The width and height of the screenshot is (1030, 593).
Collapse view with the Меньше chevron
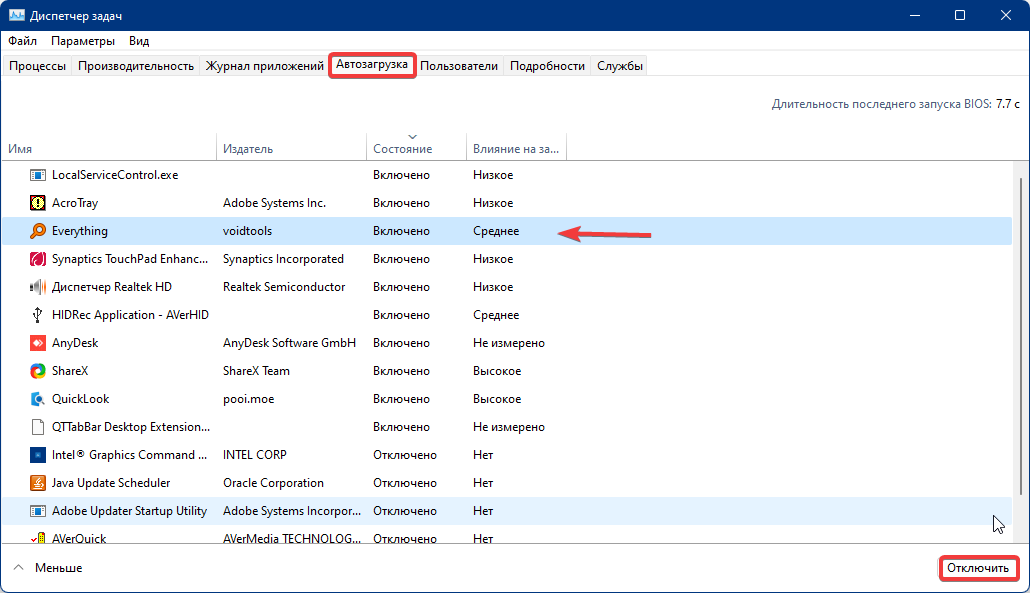click(x=18, y=567)
